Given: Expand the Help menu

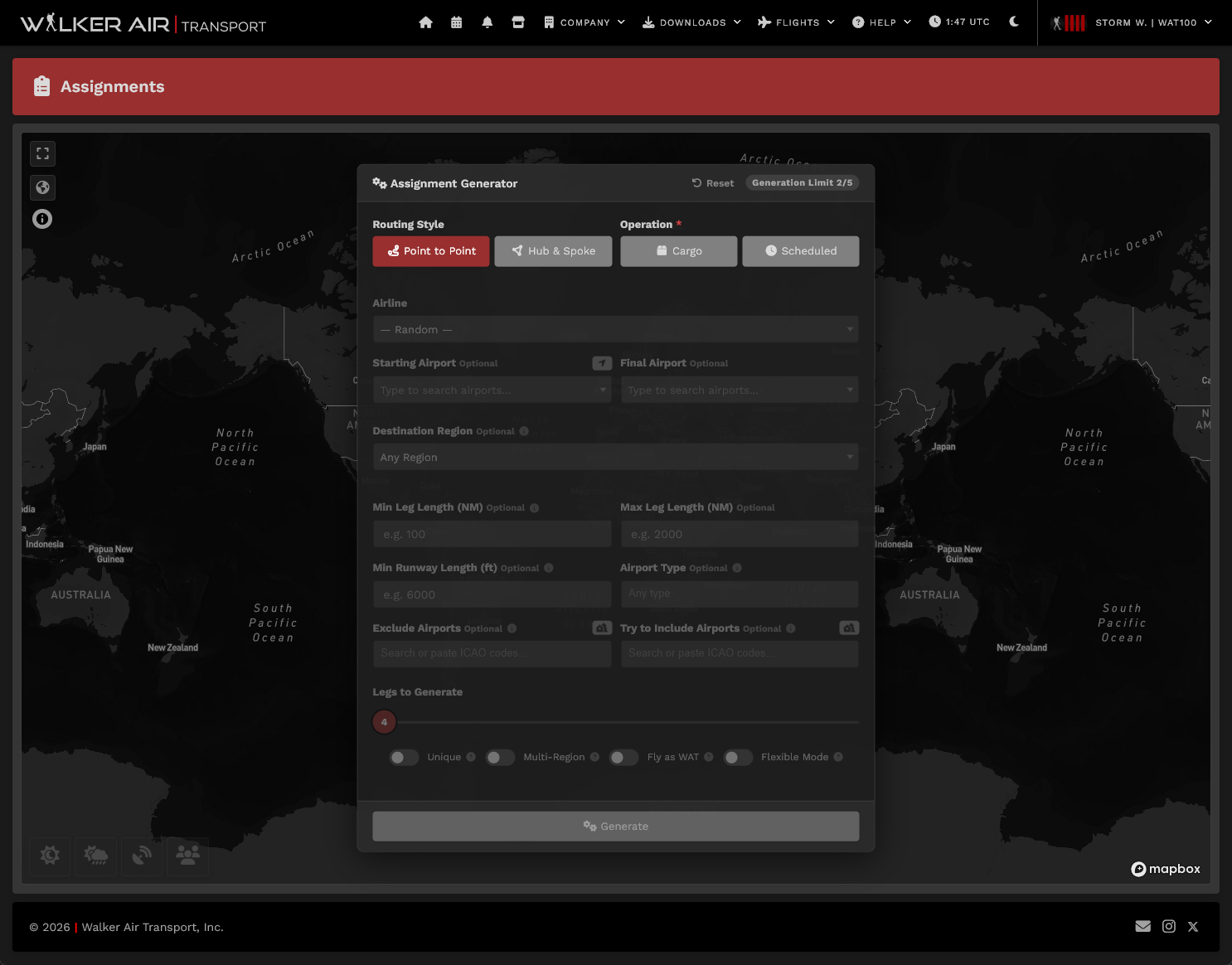Looking at the screenshot, I should (x=882, y=22).
